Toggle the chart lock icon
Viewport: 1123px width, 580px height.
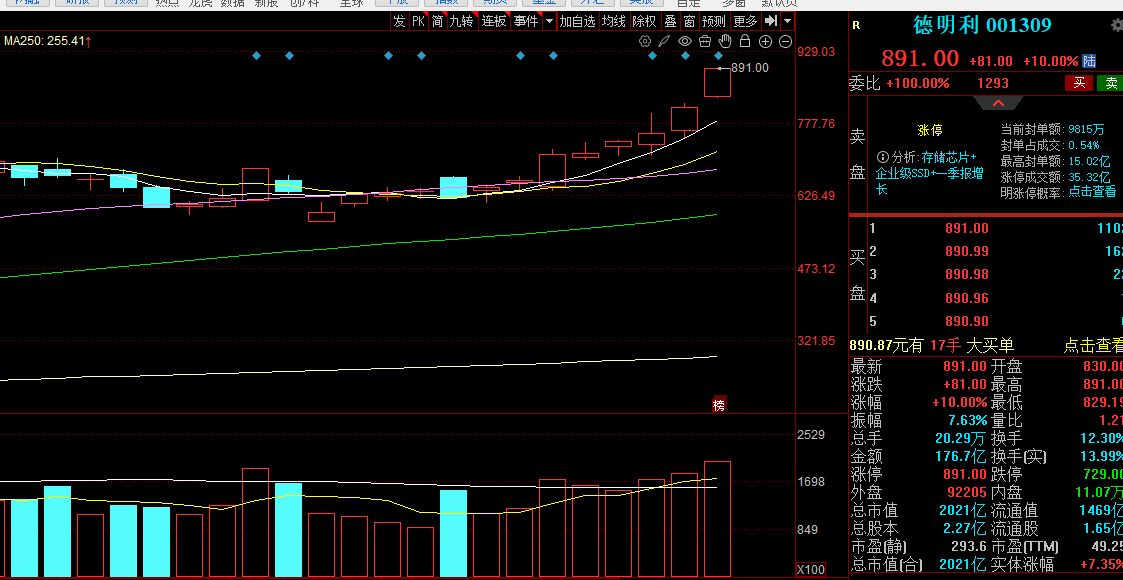click(745, 41)
